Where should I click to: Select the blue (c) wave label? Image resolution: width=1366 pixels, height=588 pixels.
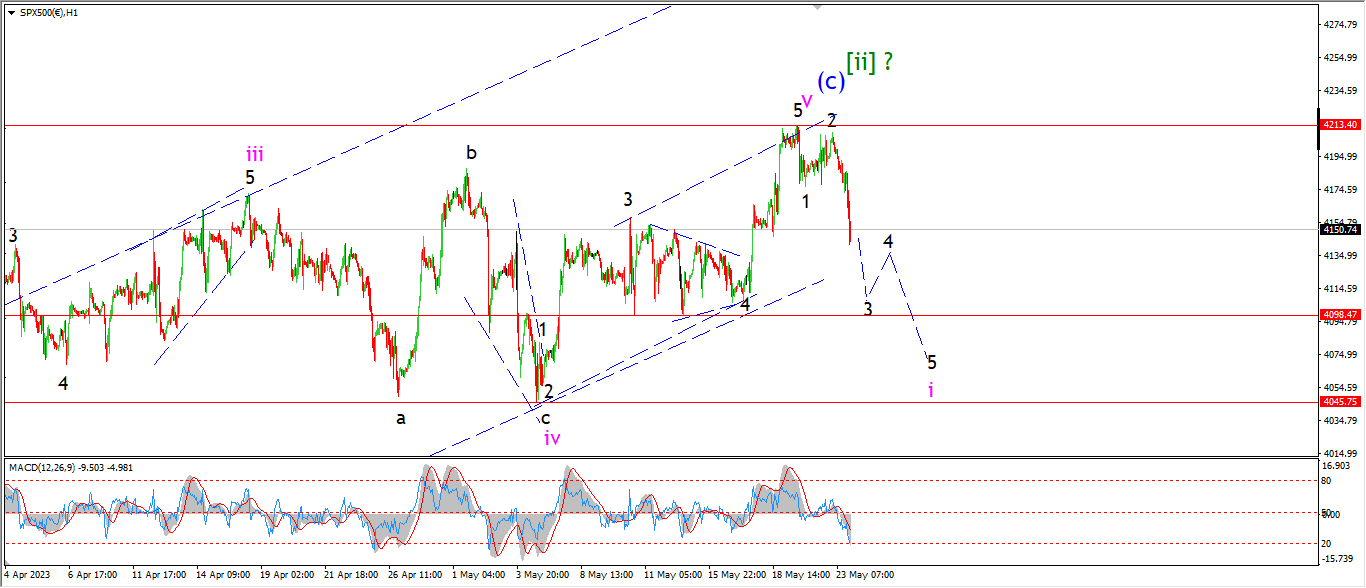[x=830, y=81]
